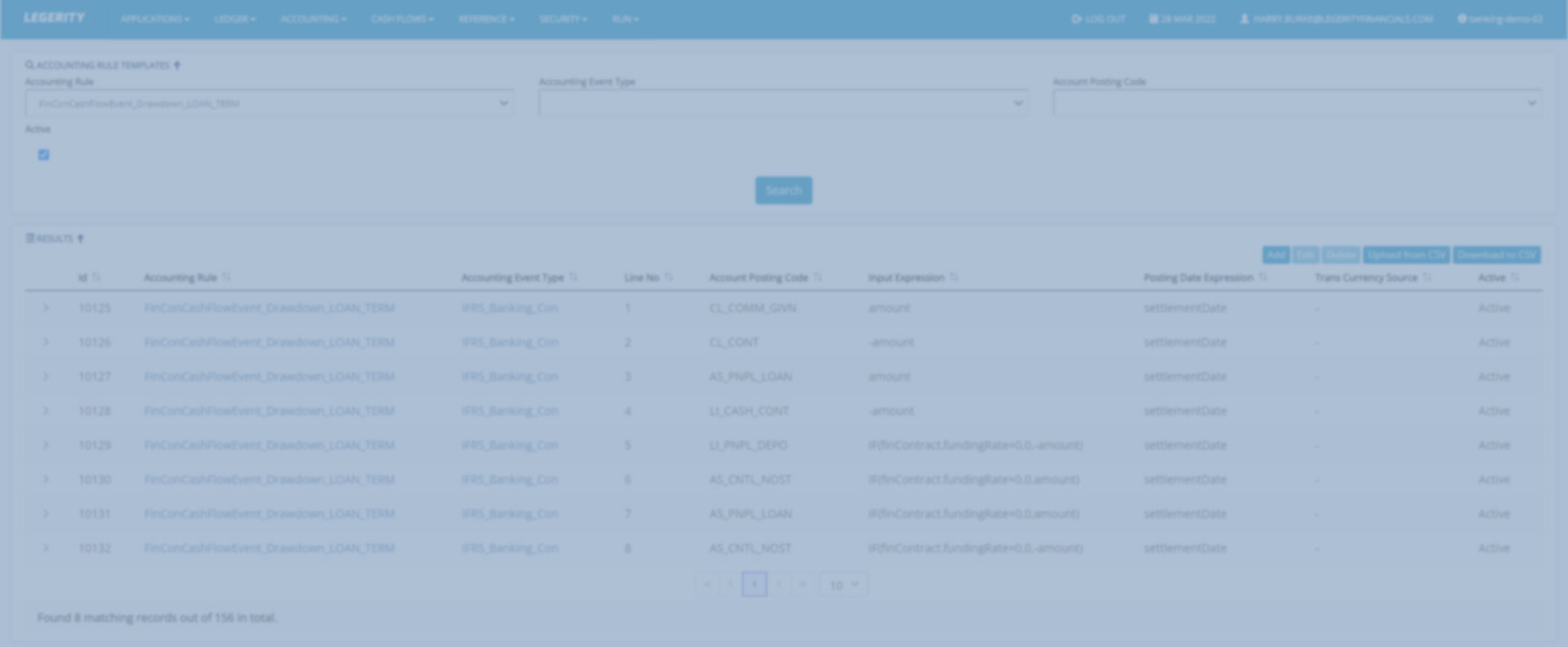Open the rows-per-page dropdown showing 10
The height and width of the screenshot is (647, 1568).
click(x=844, y=585)
